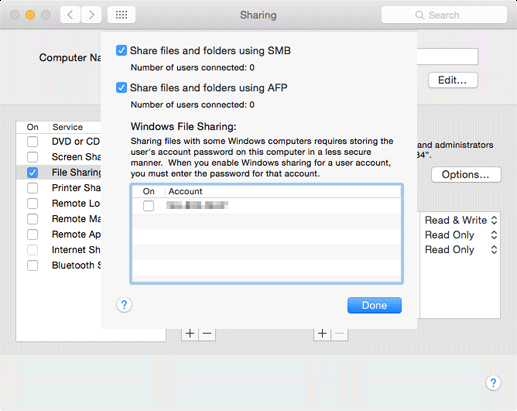Go back with the left arrow button

tap(70, 15)
